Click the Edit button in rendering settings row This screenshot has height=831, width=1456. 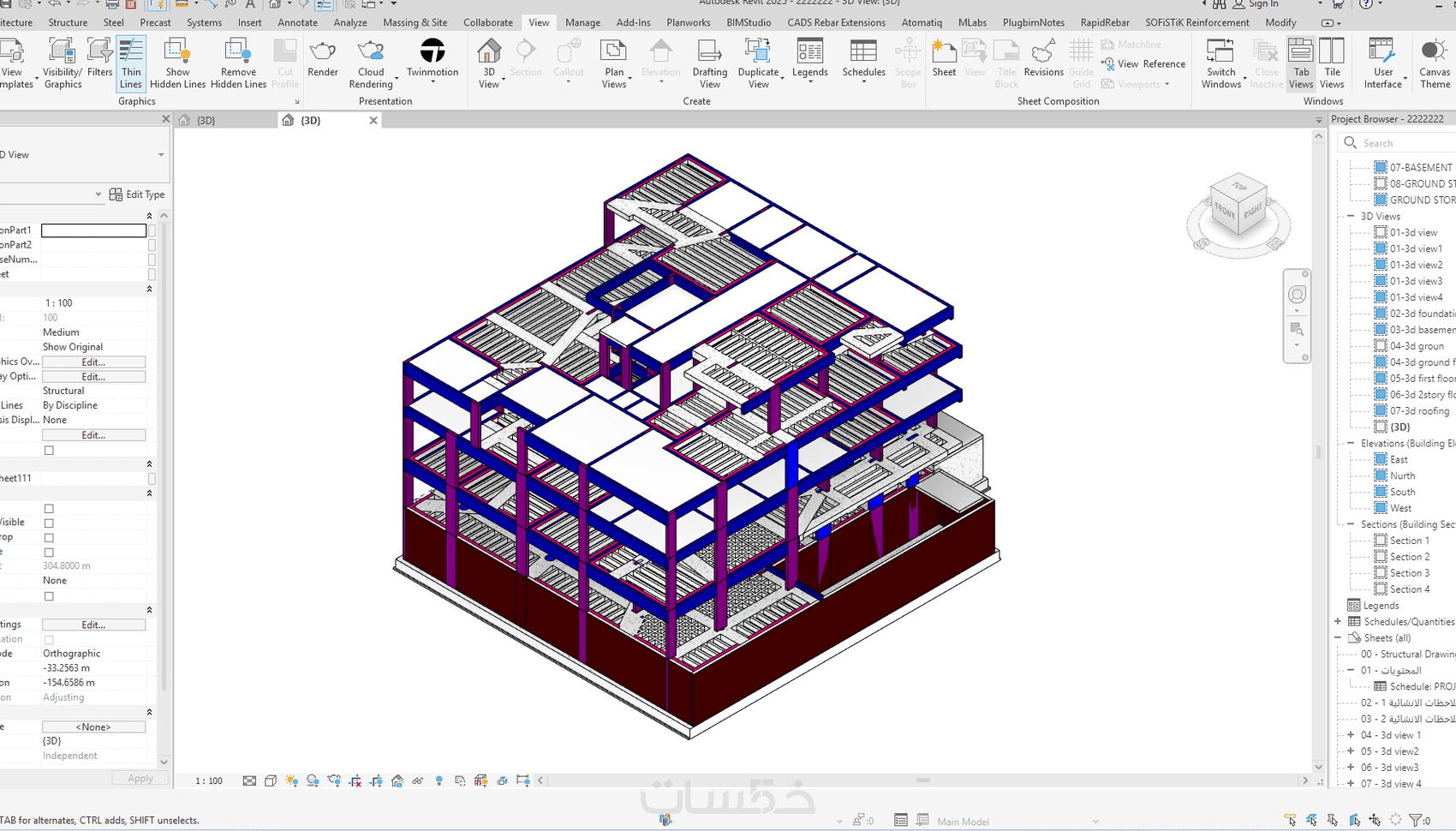[93, 625]
